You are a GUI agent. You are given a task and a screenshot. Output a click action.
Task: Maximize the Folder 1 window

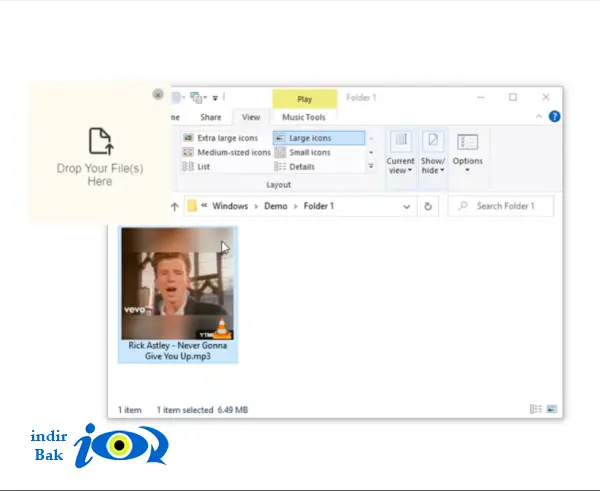coord(513,98)
